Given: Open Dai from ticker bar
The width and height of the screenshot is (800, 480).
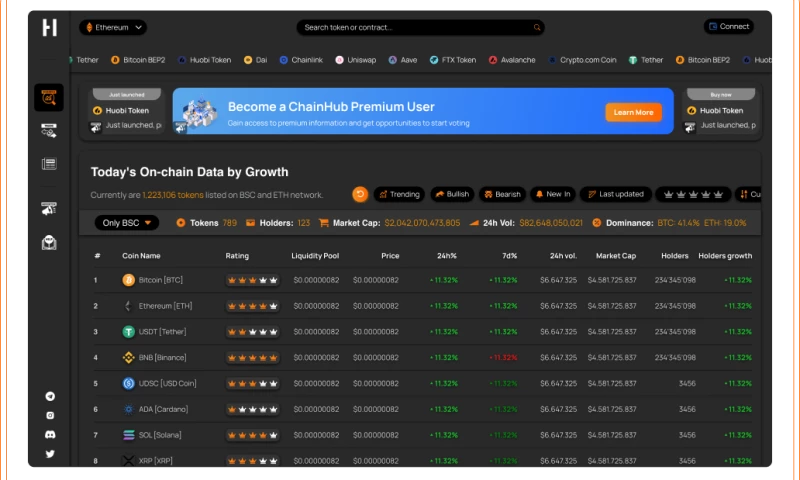Looking at the screenshot, I should tap(256, 60).
